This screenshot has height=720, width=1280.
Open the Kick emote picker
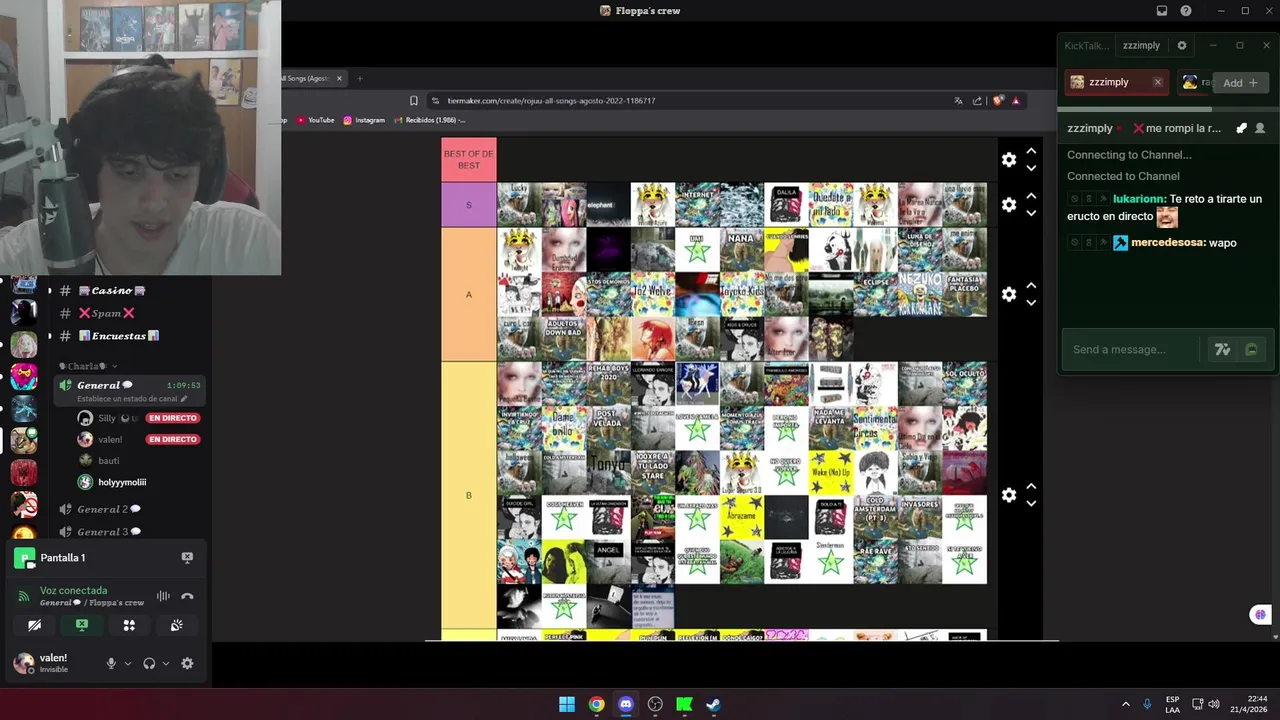point(1251,349)
